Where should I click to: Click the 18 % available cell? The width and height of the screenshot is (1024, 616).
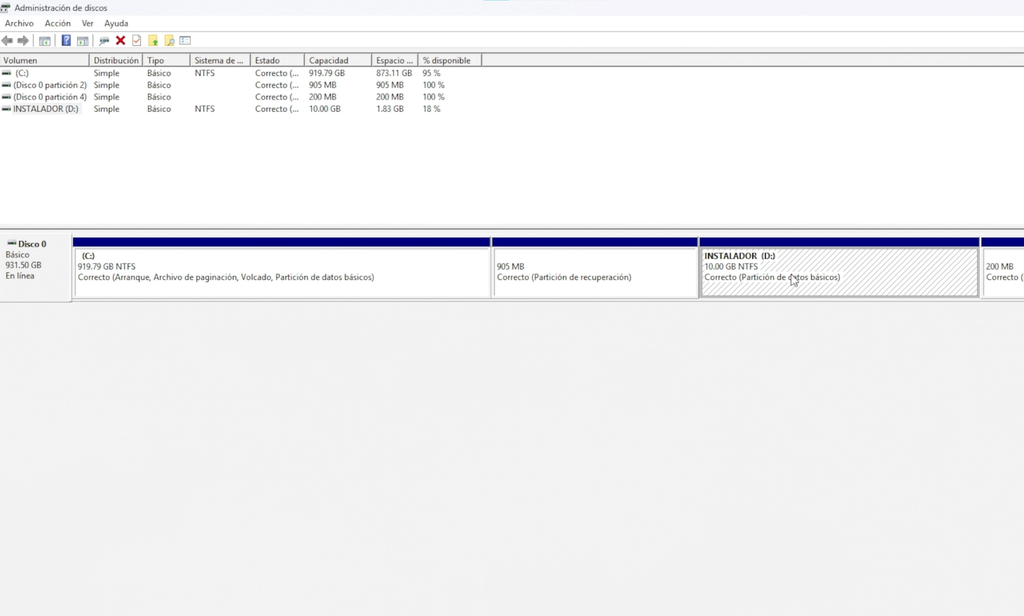point(432,109)
